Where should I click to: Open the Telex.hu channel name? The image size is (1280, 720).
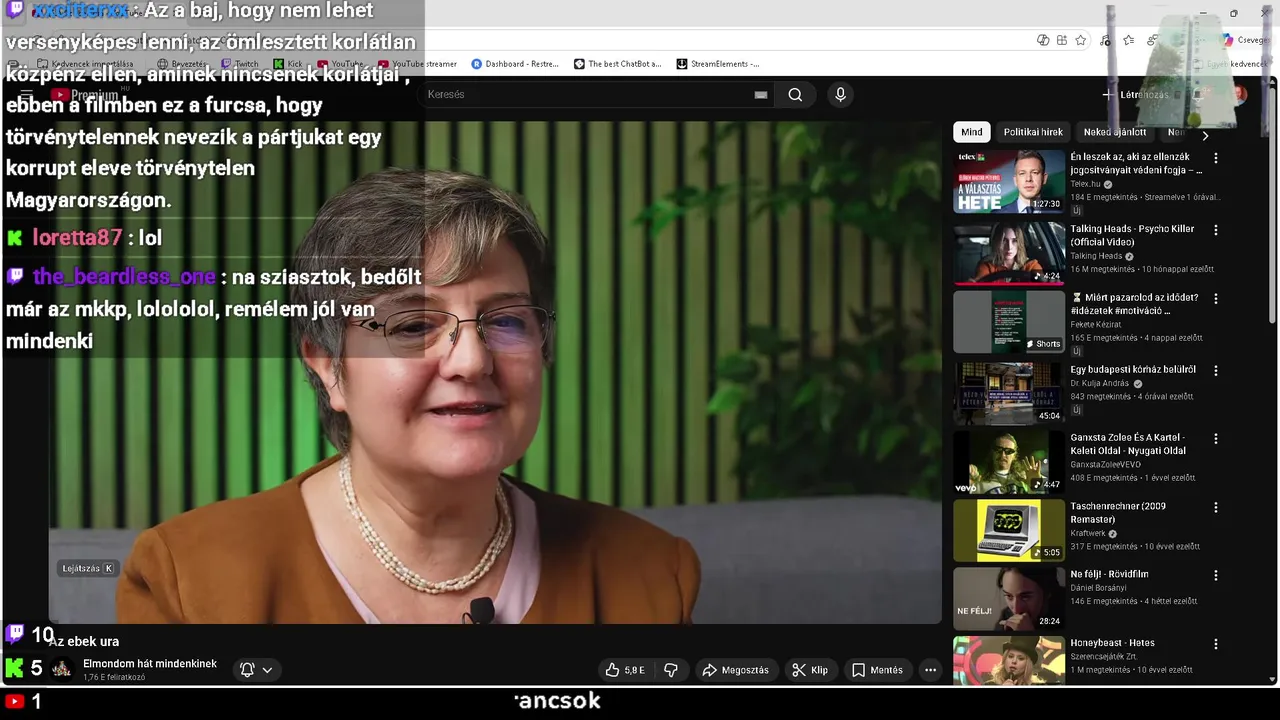pos(1084,184)
